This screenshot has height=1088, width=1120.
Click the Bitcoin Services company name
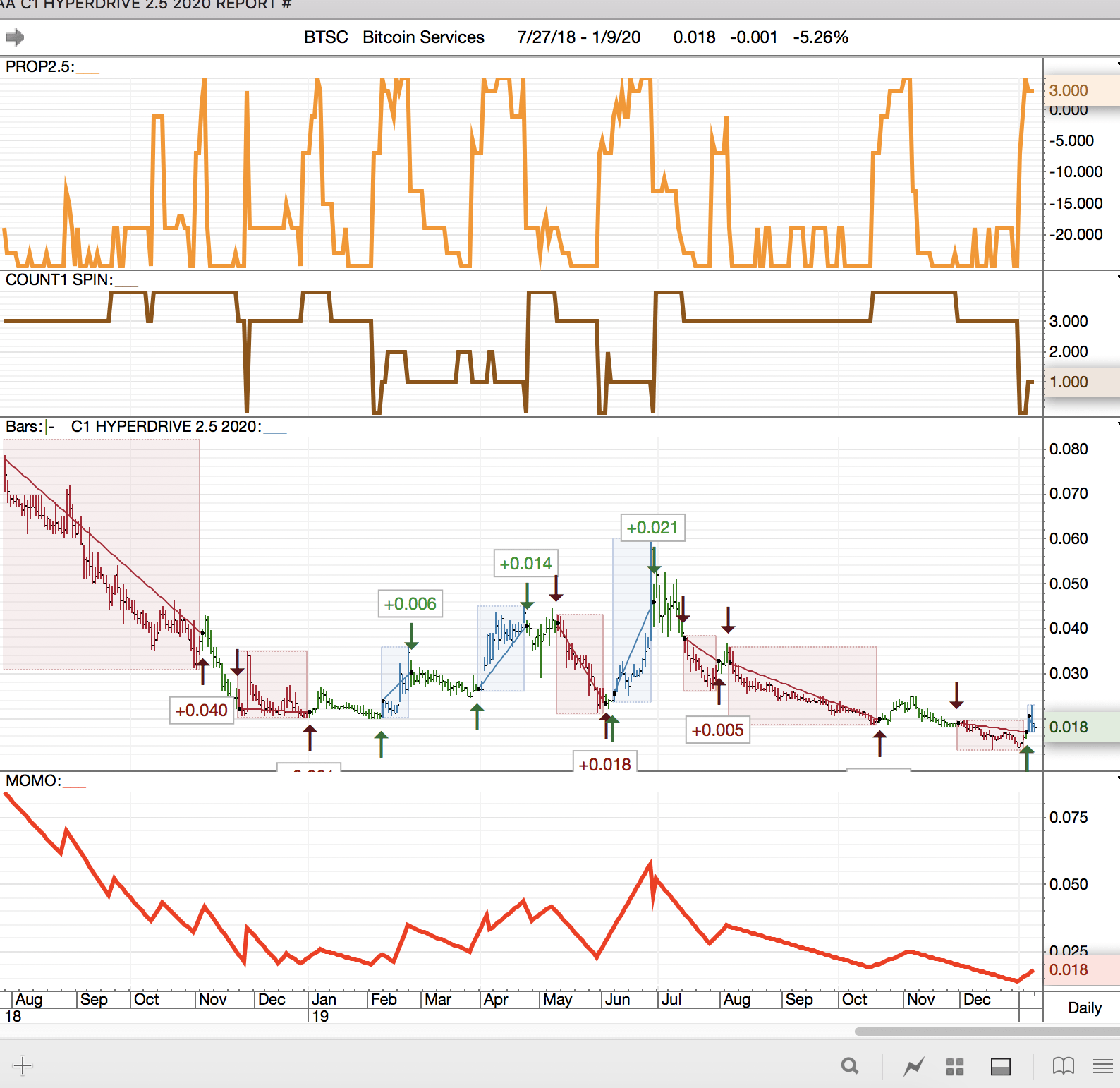pyautogui.click(x=423, y=37)
